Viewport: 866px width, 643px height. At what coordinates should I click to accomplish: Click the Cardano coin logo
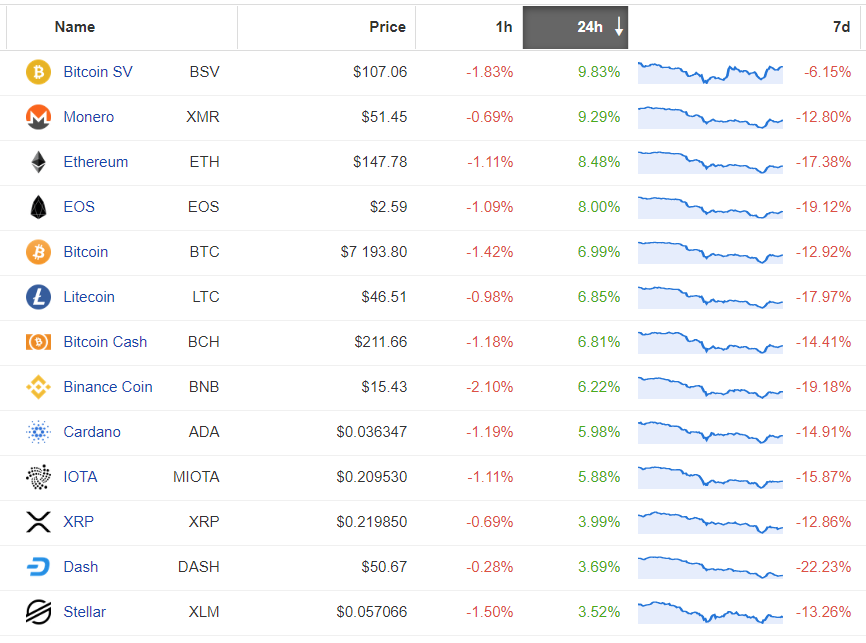point(38,432)
